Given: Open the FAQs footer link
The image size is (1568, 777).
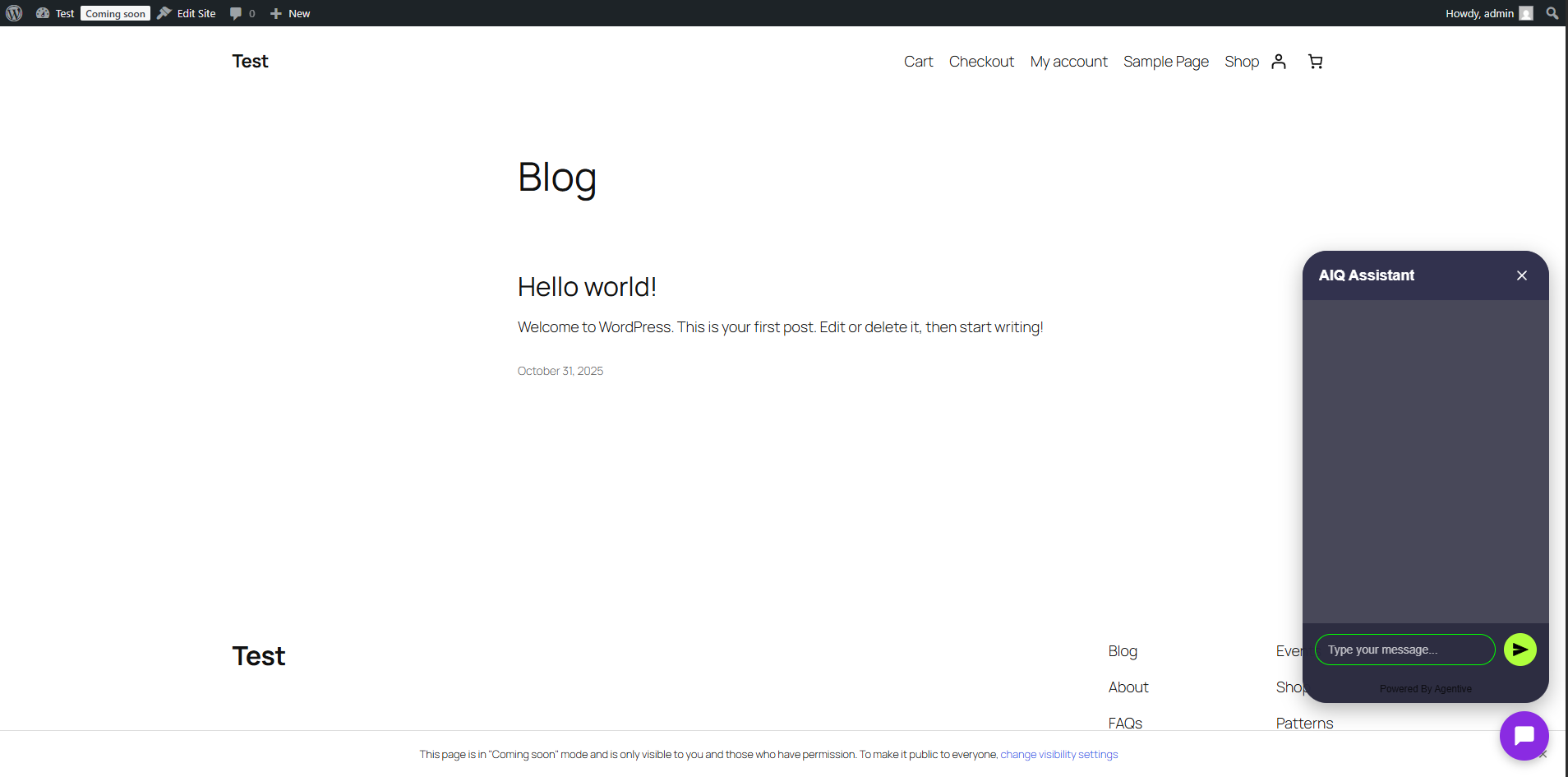Looking at the screenshot, I should point(1125,723).
